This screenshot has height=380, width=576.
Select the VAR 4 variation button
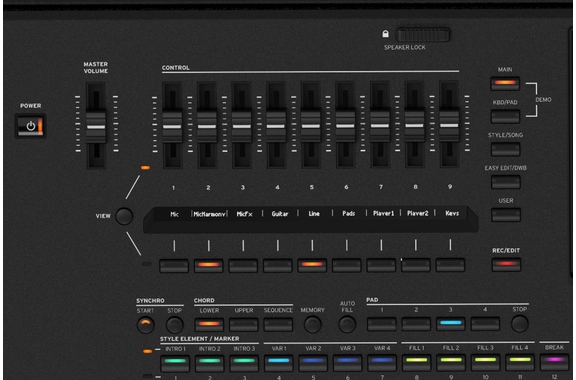pos(382,362)
